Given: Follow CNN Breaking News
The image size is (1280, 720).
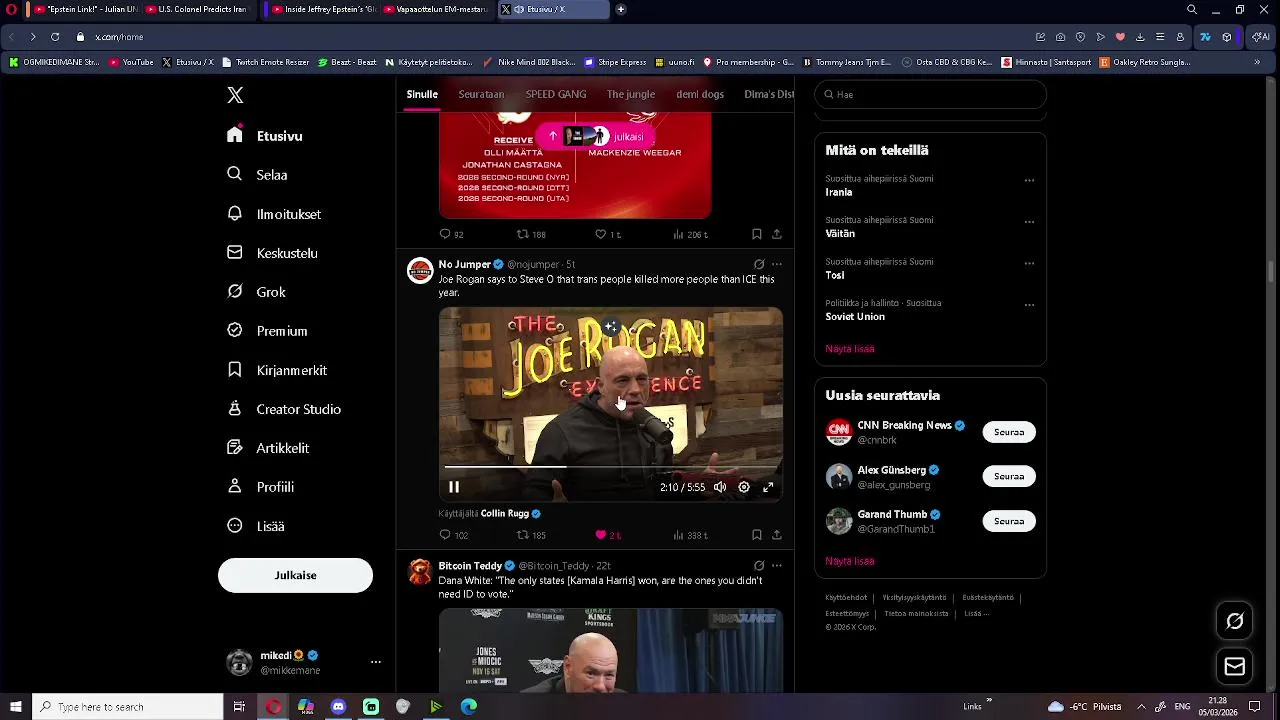Looking at the screenshot, I should [x=1009, y=432].
